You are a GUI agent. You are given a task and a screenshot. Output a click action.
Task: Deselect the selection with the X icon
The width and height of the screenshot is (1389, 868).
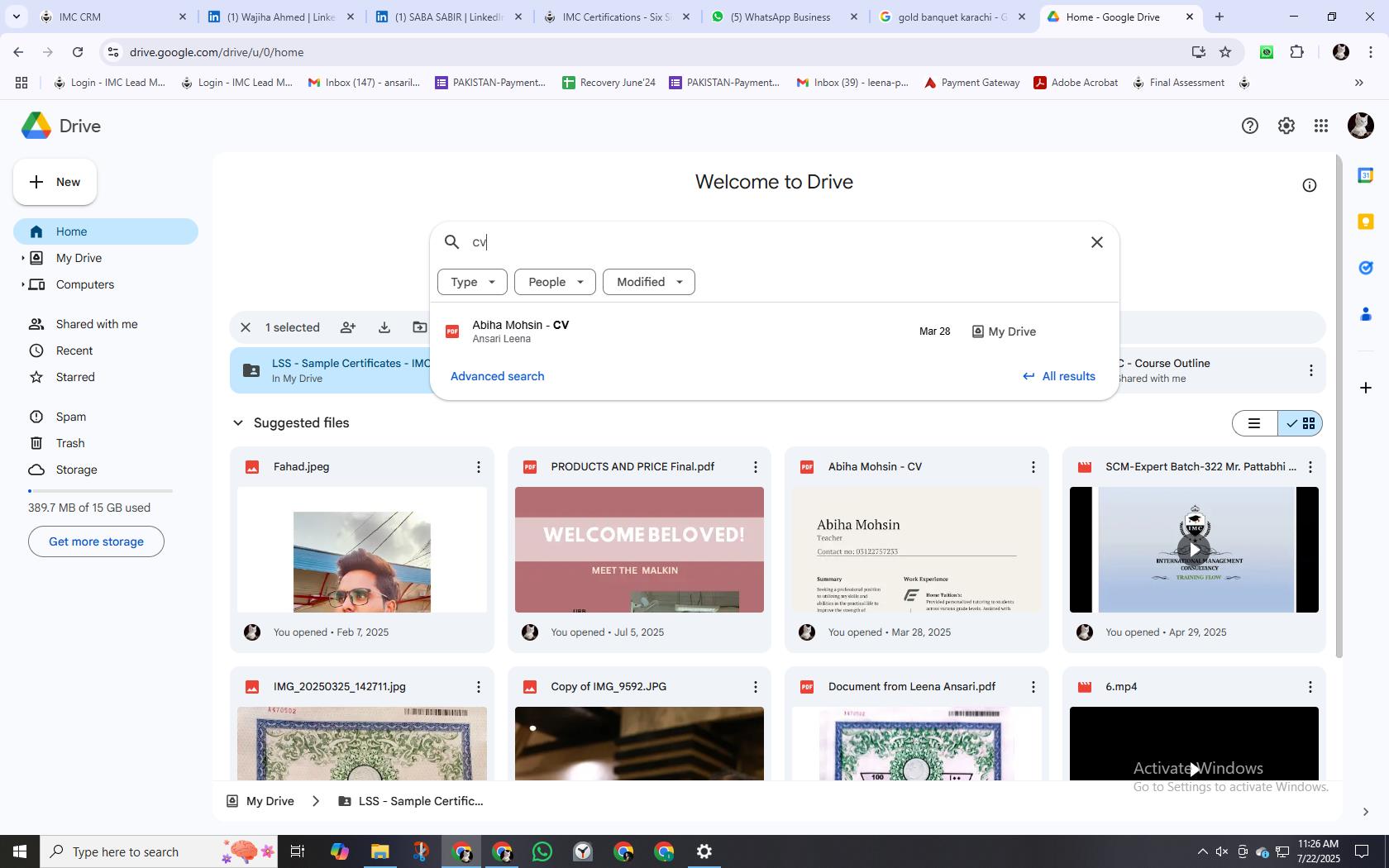[246, 327]
